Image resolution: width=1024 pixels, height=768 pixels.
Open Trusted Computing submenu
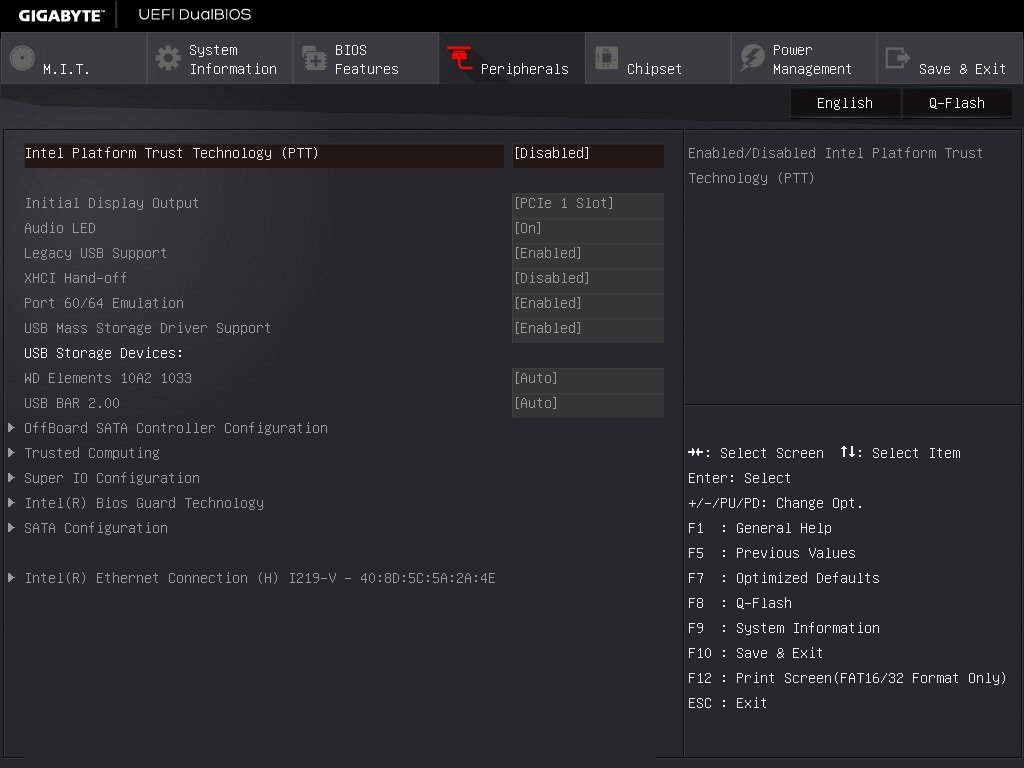[x=91, y=453]
